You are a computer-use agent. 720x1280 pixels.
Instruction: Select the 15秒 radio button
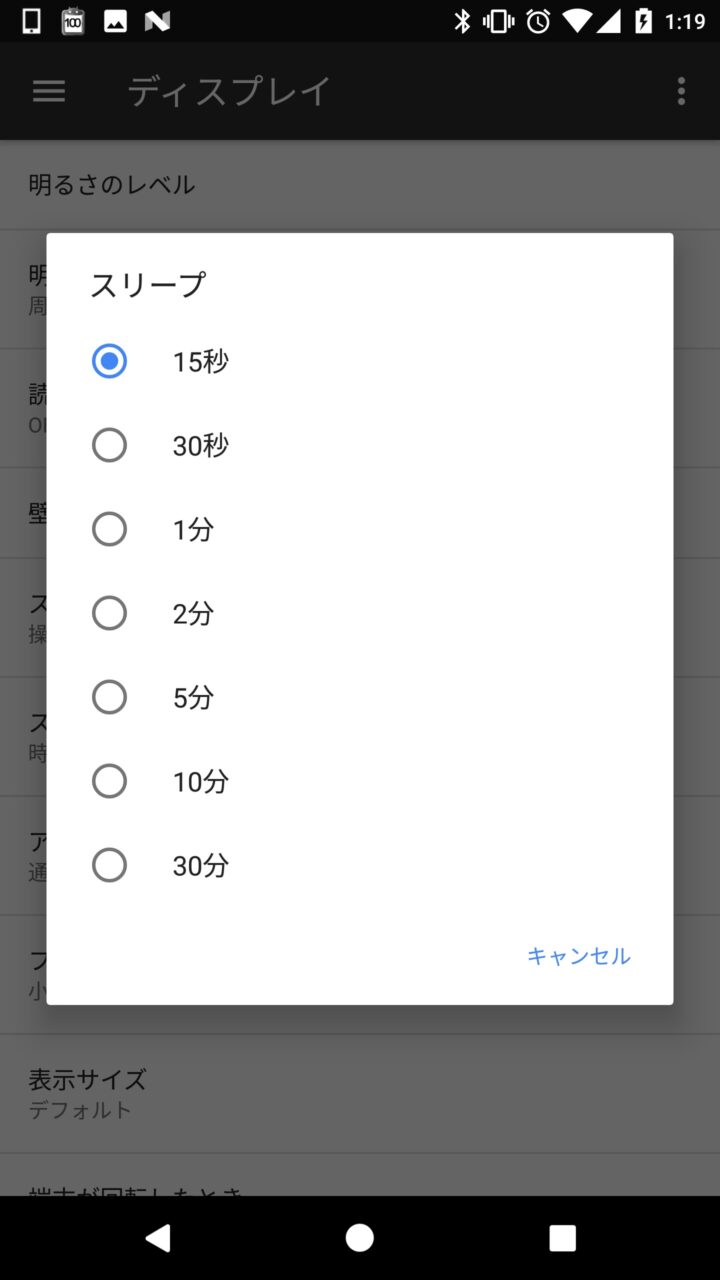tap(110, 361)
